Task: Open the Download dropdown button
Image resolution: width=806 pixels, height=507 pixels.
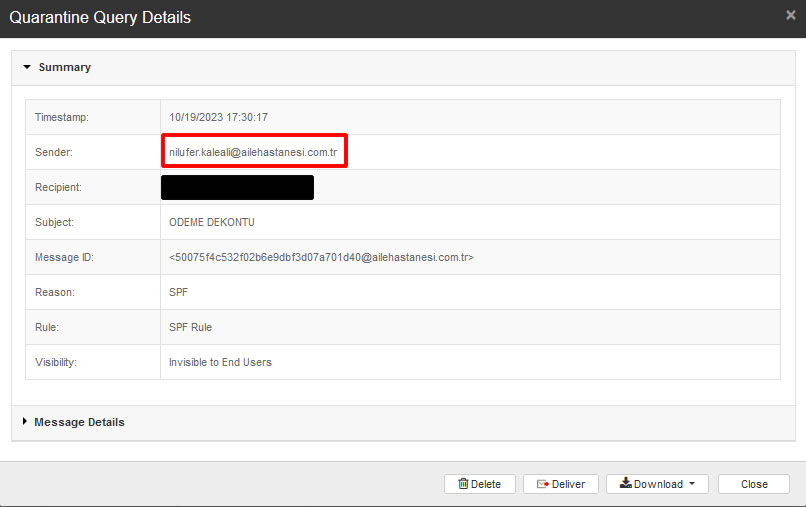Action: coord(657,484)
